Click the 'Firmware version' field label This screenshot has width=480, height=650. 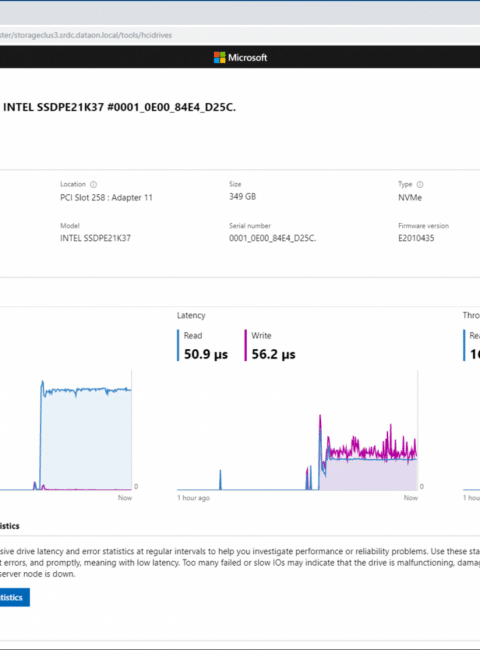(x=424, y=226)
